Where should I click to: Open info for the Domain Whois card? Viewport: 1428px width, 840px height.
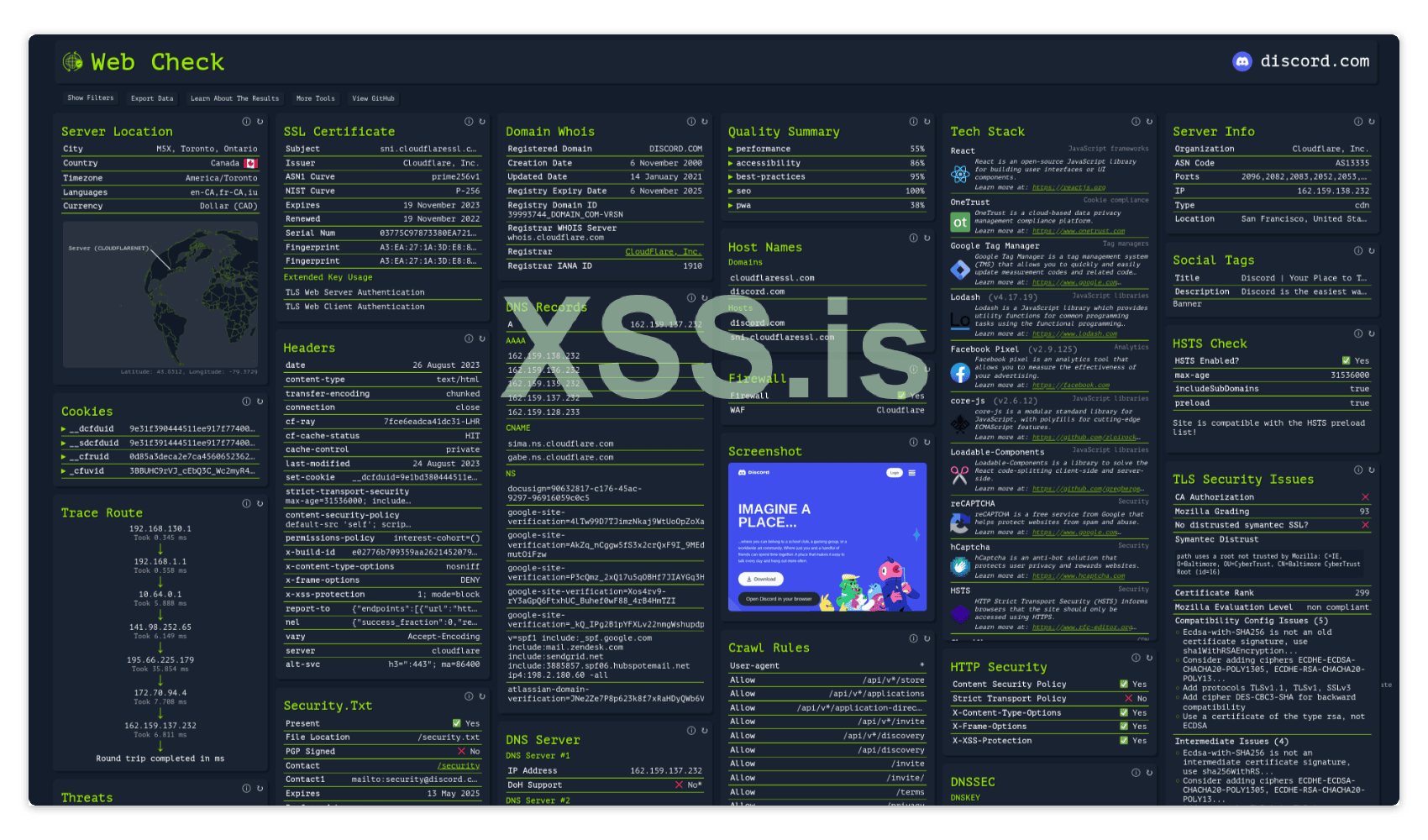(691, 122)
